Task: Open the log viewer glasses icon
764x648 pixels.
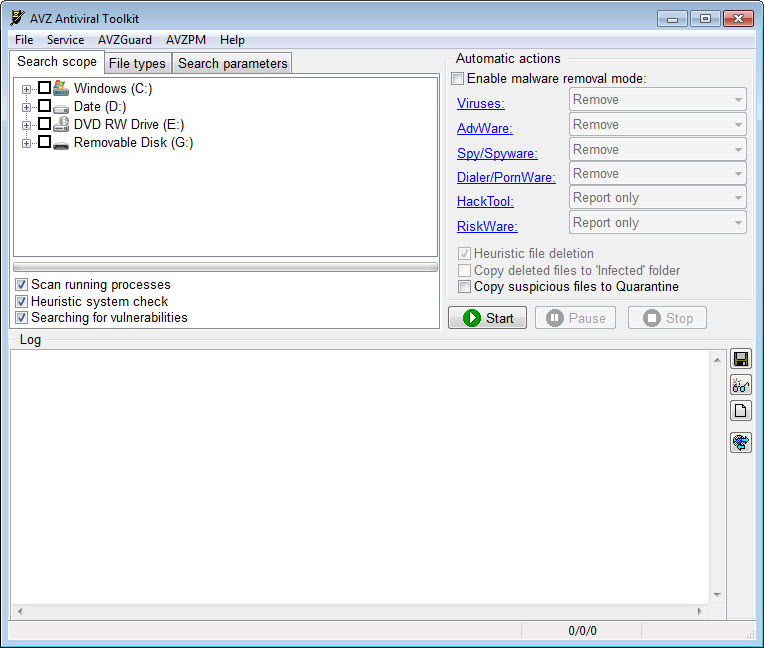Action: [x=741, y=385]
